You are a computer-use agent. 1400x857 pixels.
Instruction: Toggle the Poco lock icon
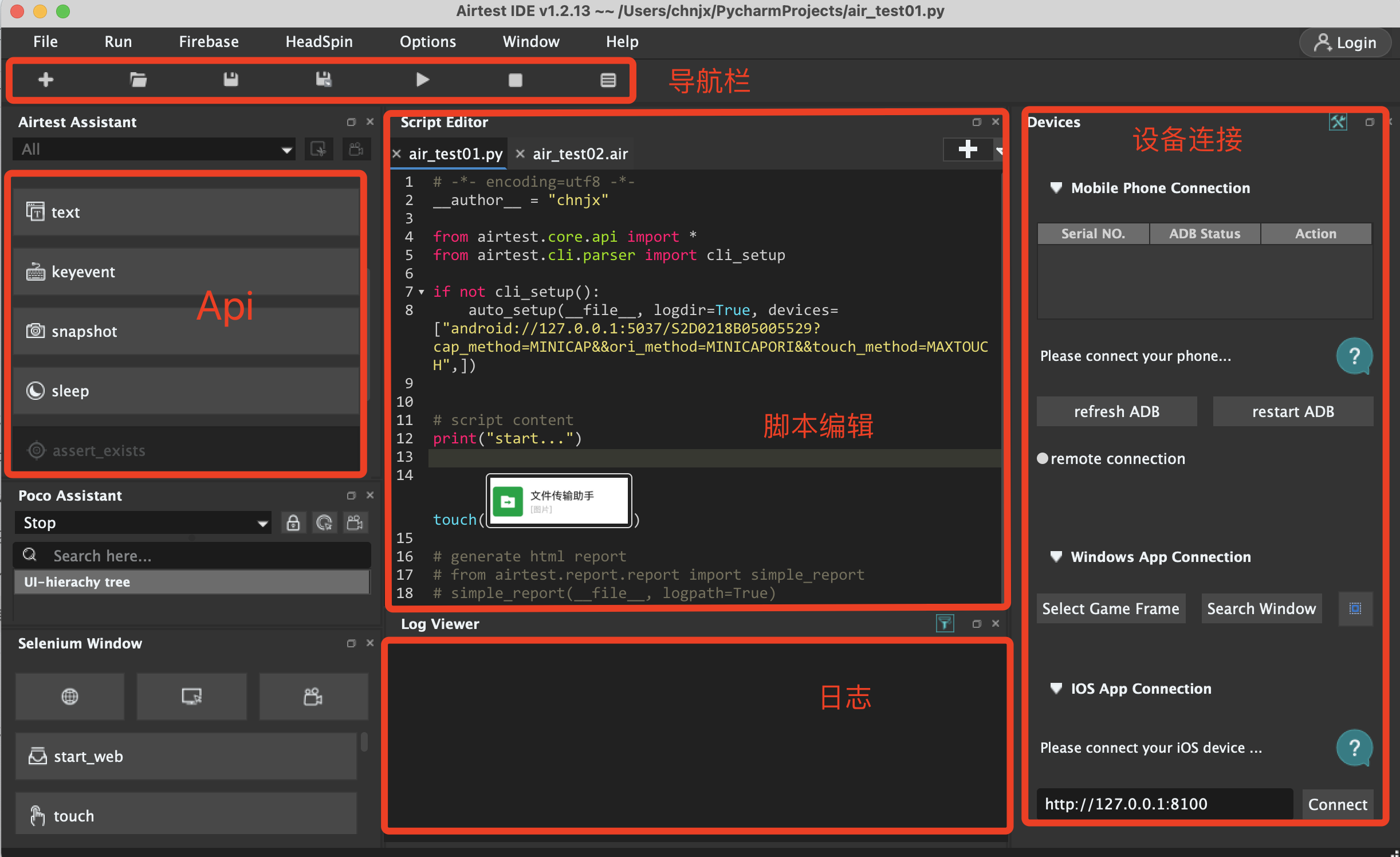tap(293, 522)
